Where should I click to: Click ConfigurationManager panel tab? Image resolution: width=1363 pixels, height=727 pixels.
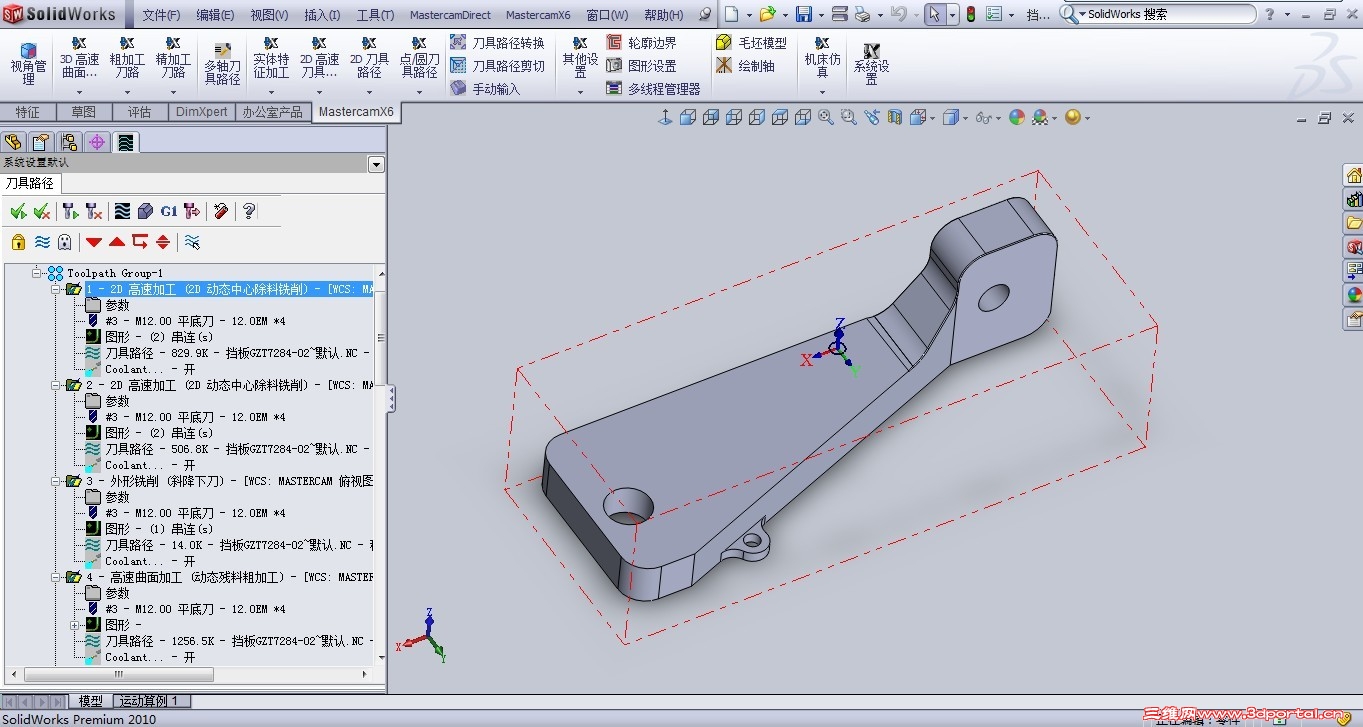pos(69,142)
